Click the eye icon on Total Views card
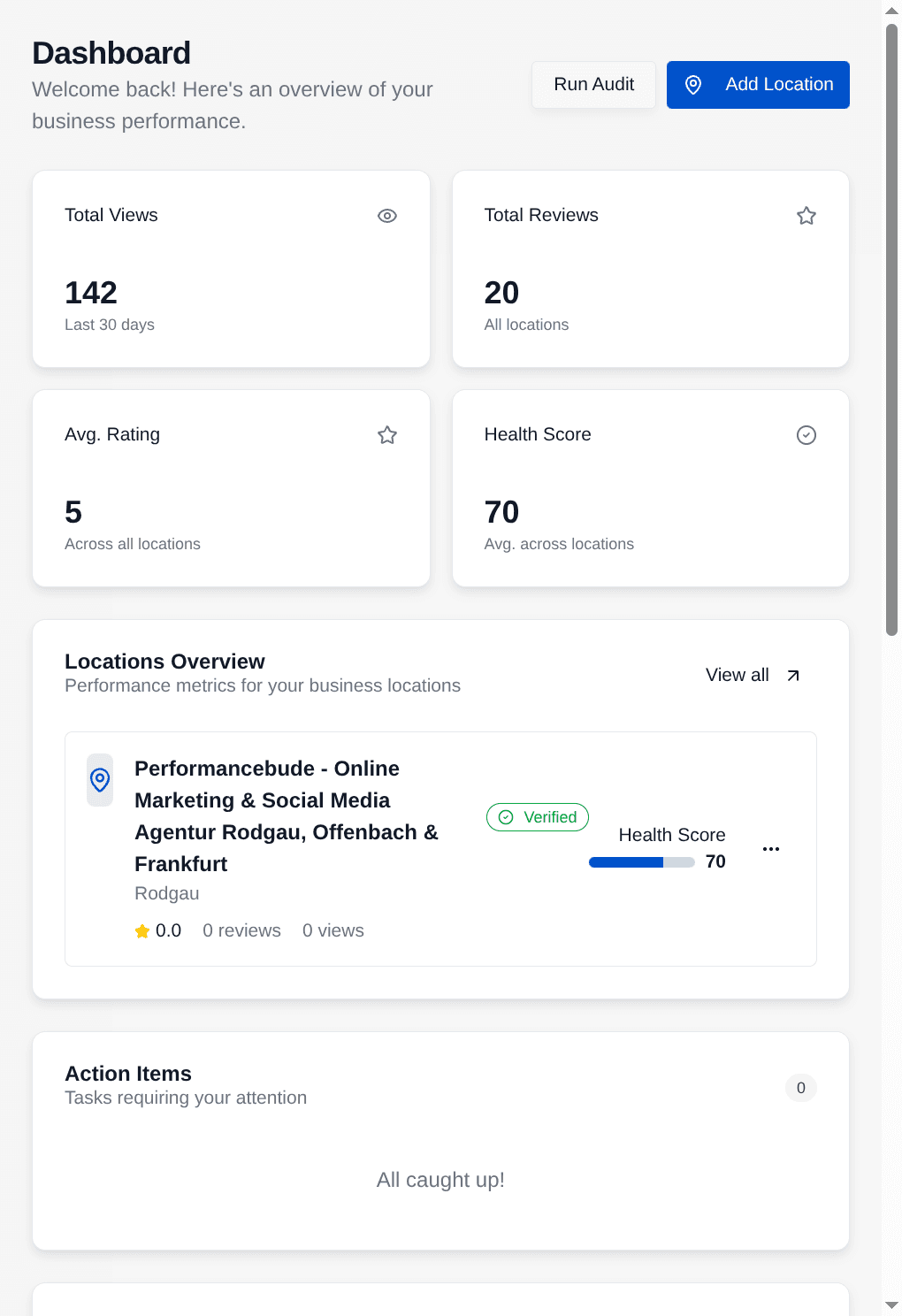The image size is (902, 1316). 387,215
